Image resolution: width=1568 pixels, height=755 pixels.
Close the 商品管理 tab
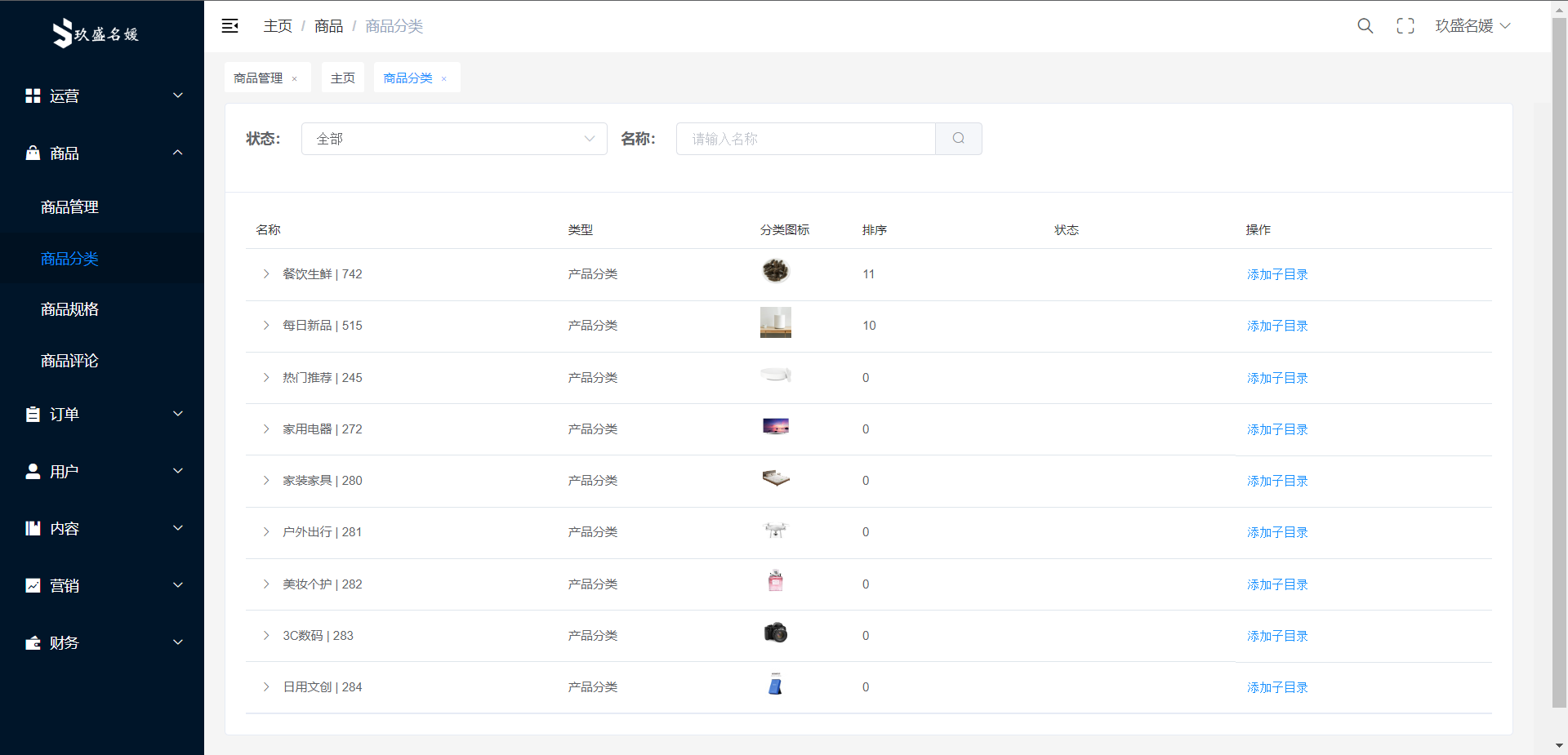click(x=295, y=79)
